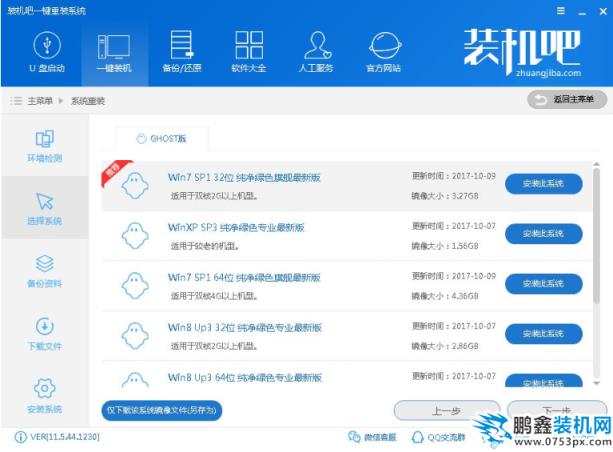The width and height of the screenshot is (613, 452).
Task: Select the 一键装机 computer icon
Action: click(114, 46)
